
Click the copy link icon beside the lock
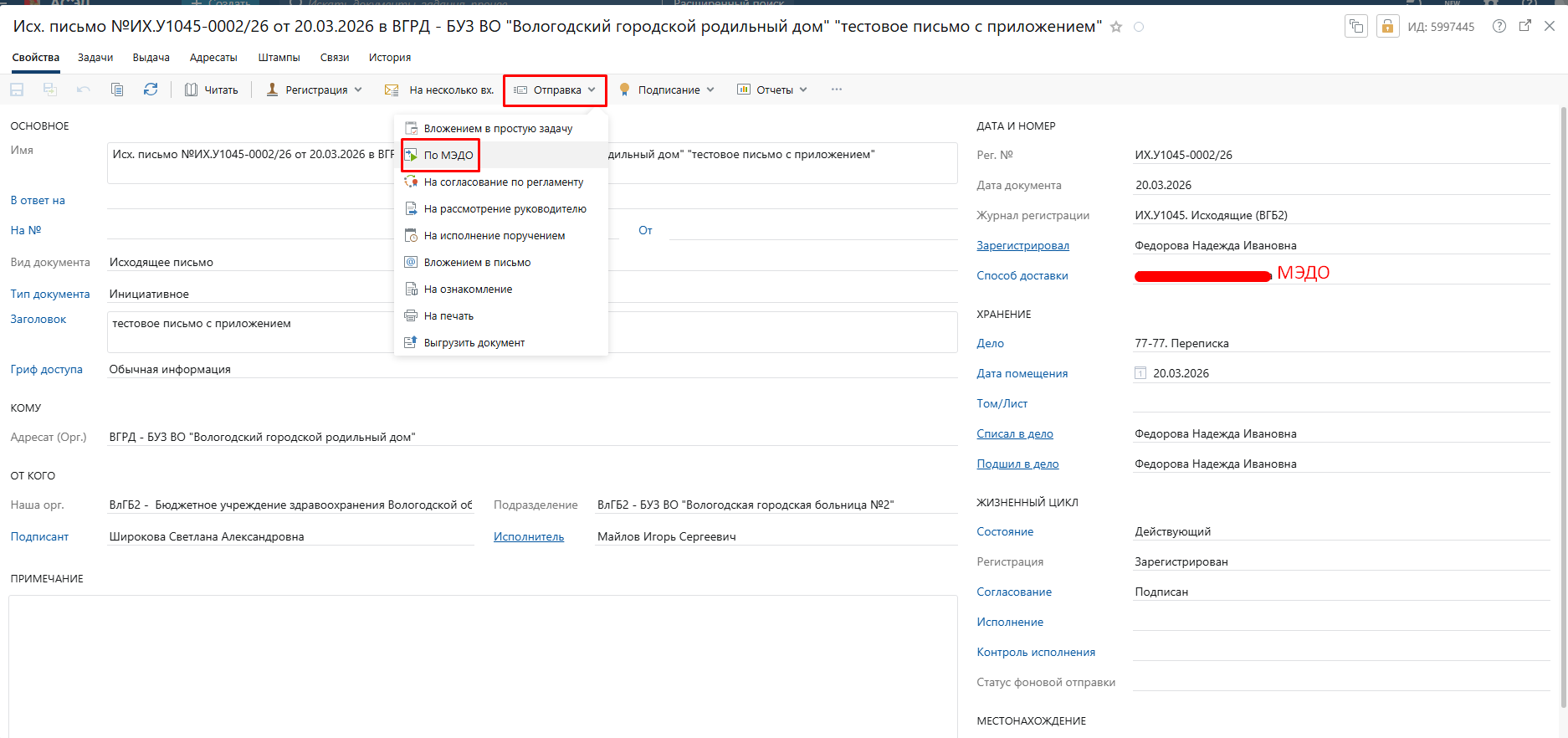(1355, 26)
